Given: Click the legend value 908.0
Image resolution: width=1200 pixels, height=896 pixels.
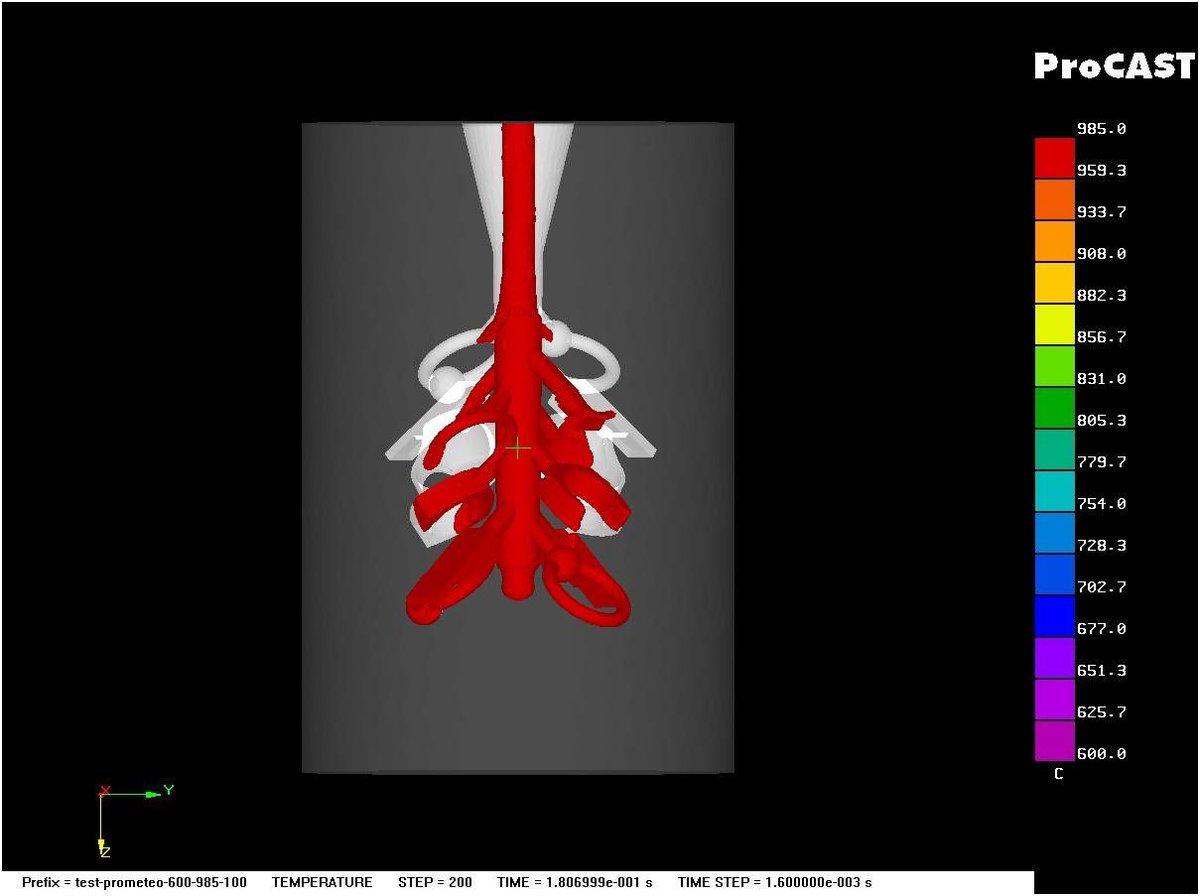Looking at the screenshot, I should coord(1101,254).
